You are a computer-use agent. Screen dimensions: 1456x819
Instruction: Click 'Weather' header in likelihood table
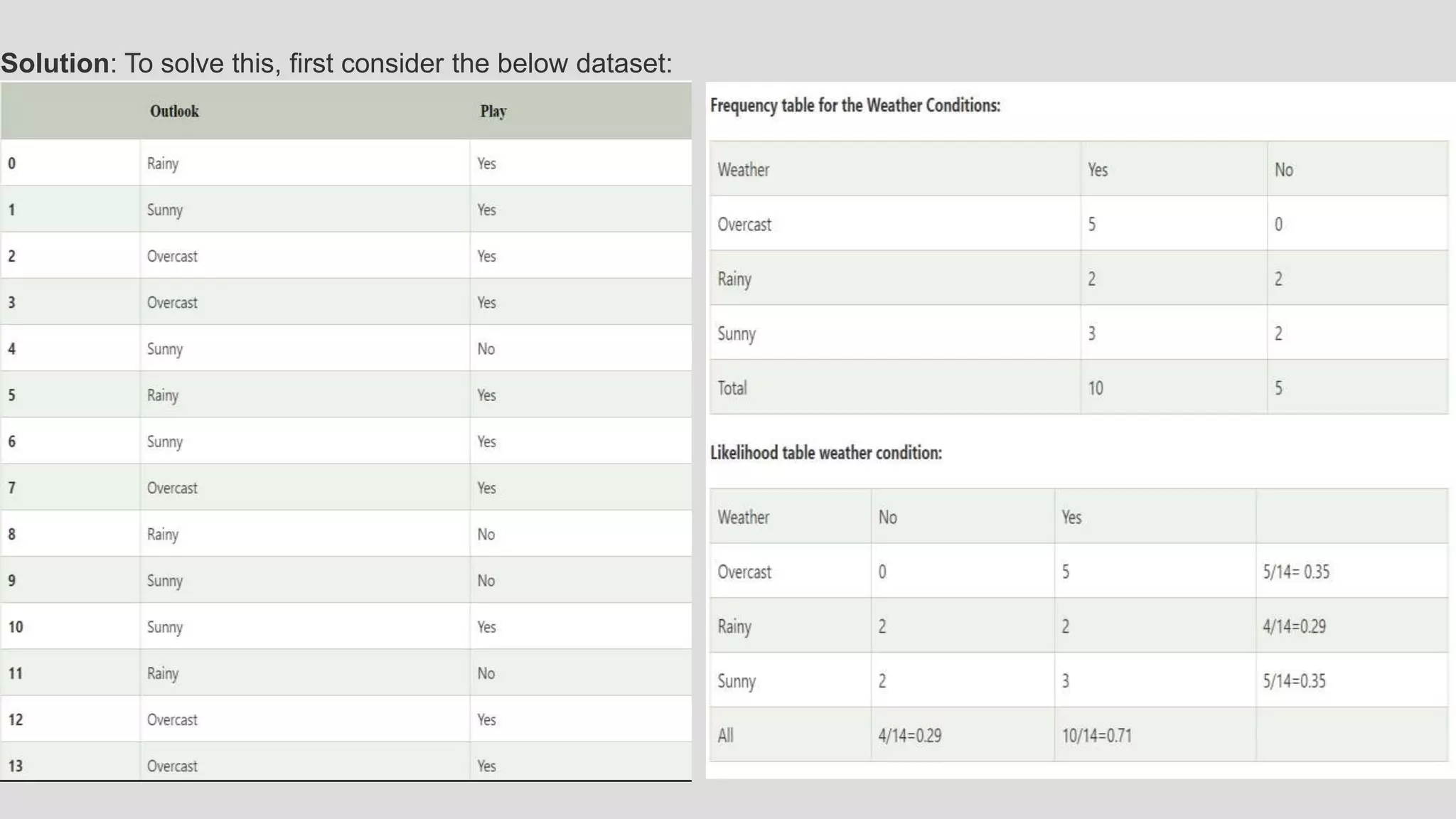744,518
